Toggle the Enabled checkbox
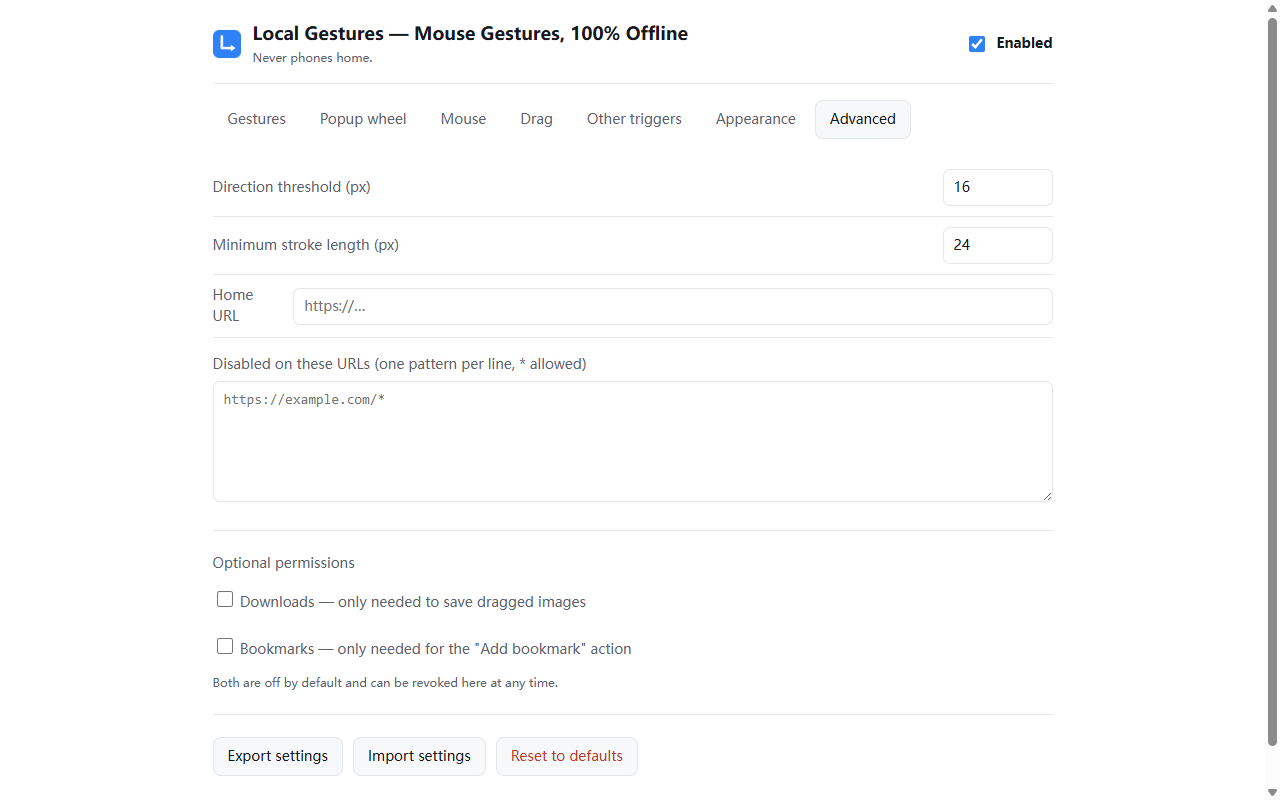The width and height of the screenshot is (1280, 800). pyautogui.click(x=977, y=44)
